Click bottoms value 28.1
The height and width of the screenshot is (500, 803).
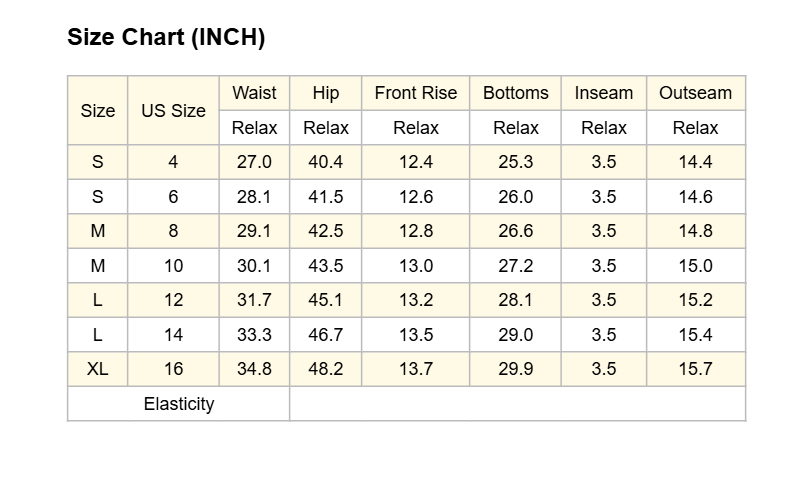click(x=516, y=300)
